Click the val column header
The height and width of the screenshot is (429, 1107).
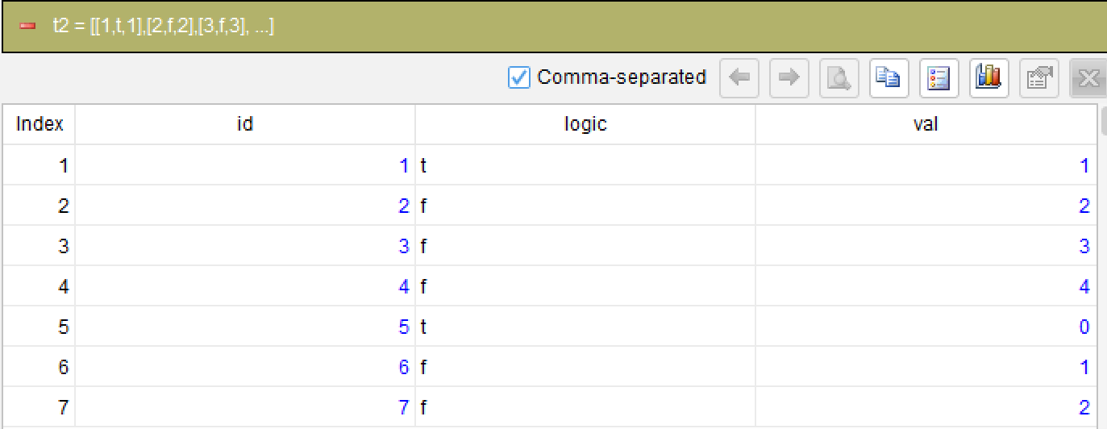(x=926, y=124)
